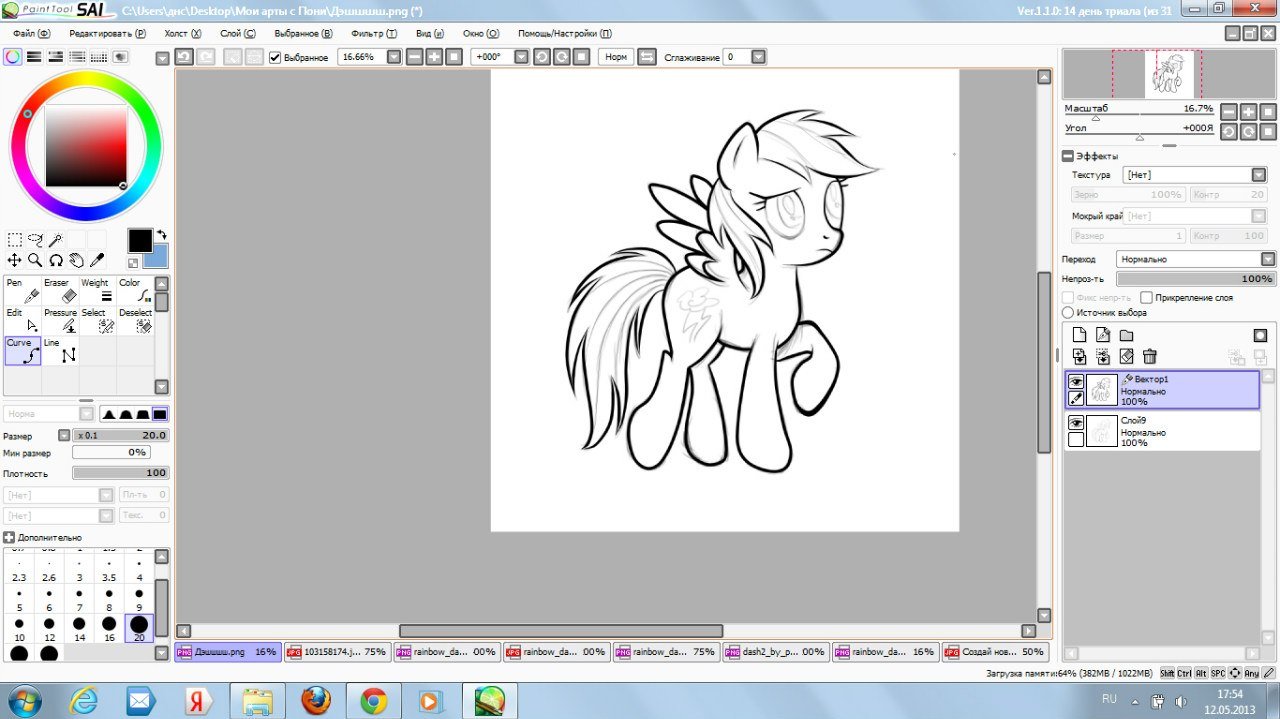
Task: Collapse the Эффекты section
Action: click(x=1068, y=156)
